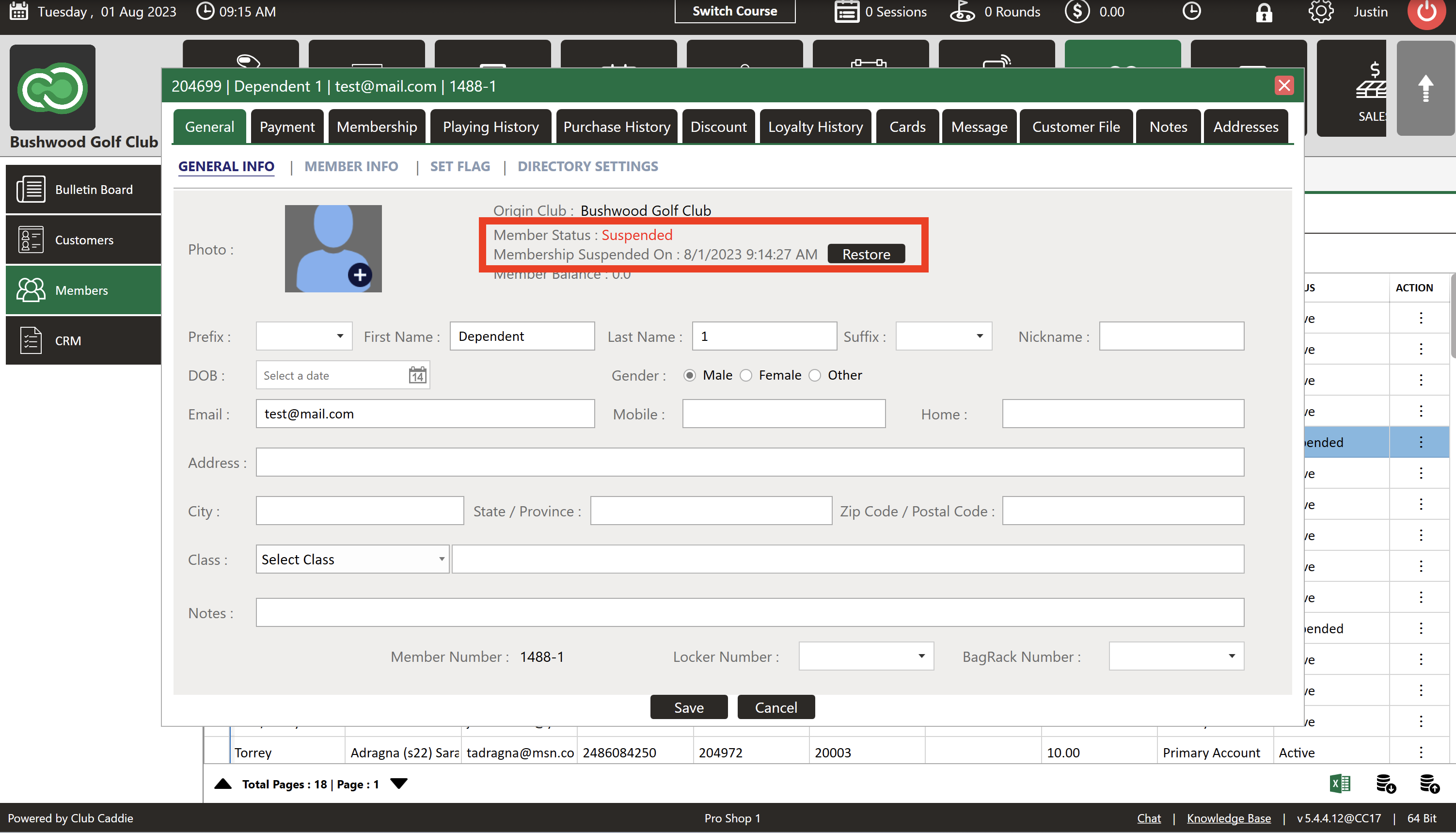Select the Female gender radio button

746,375
